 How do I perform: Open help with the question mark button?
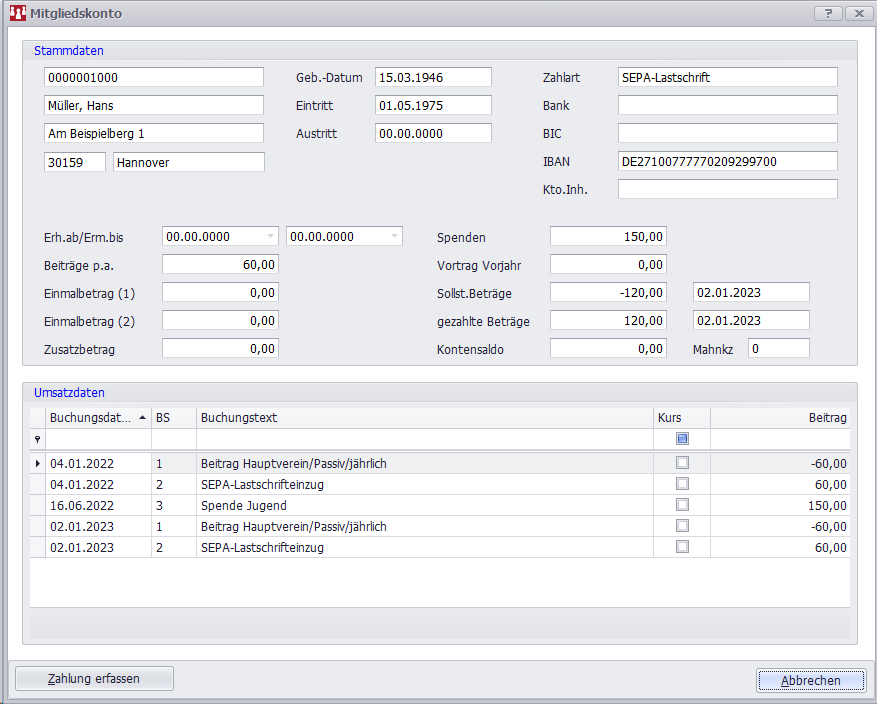coord(828,14)
